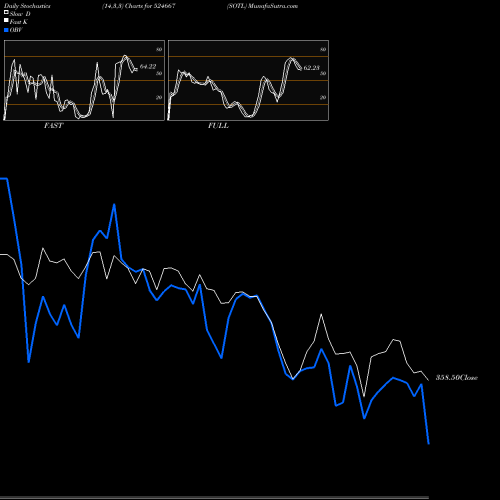Click the '(SOTL) MunafaSutra.com' text
Screen dimensions: 500x500
(262, 6)
